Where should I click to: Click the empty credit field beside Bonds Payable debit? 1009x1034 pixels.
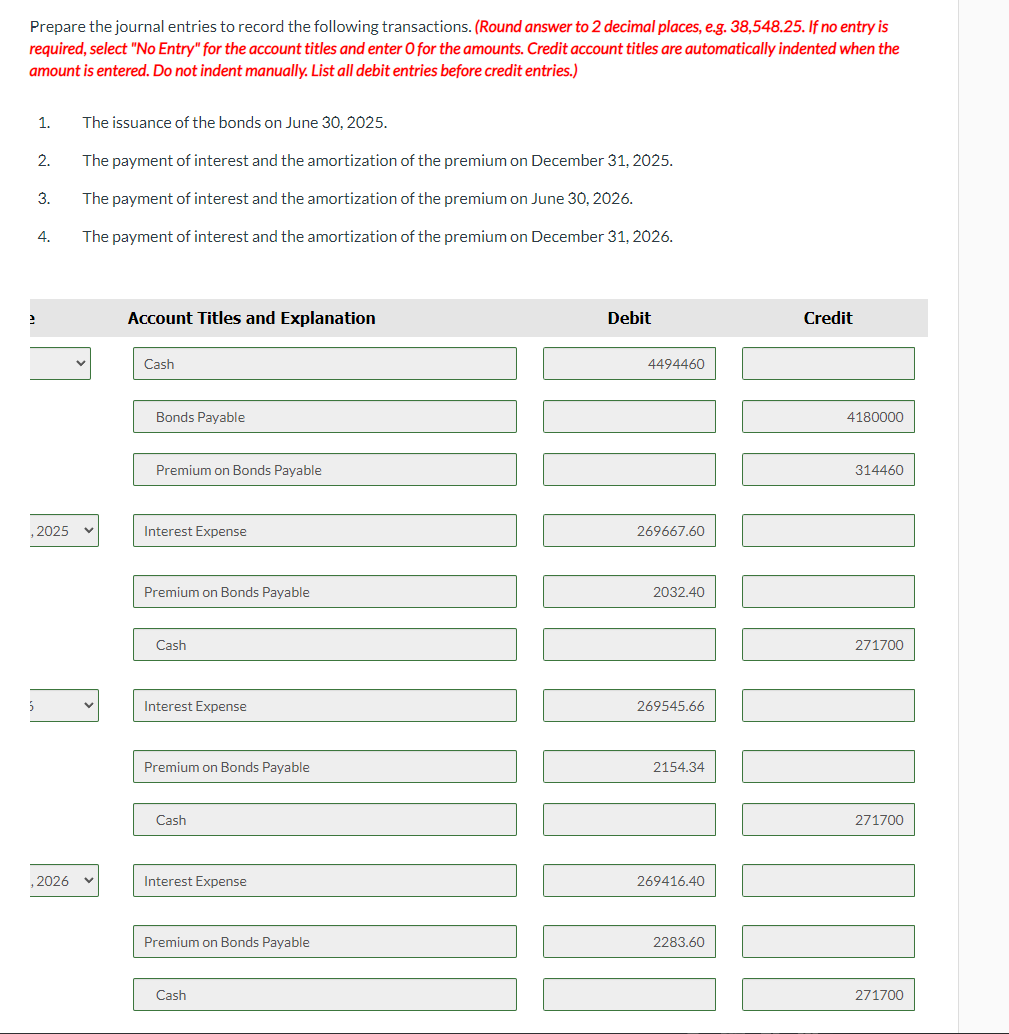coord(628,416)
